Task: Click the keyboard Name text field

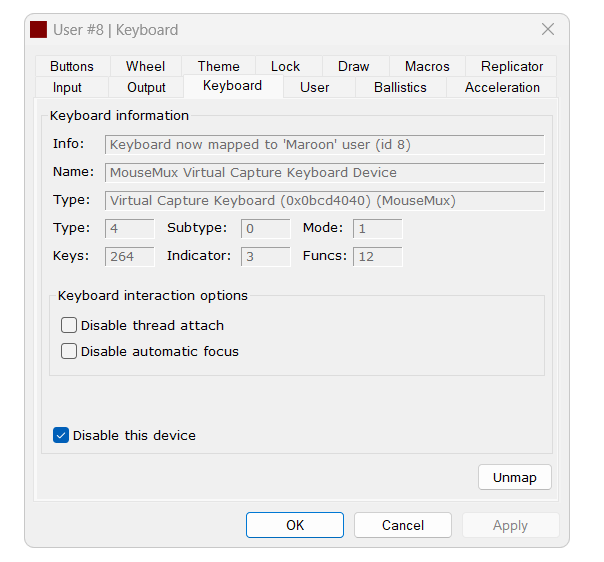Action: click(x=325, y=172)
